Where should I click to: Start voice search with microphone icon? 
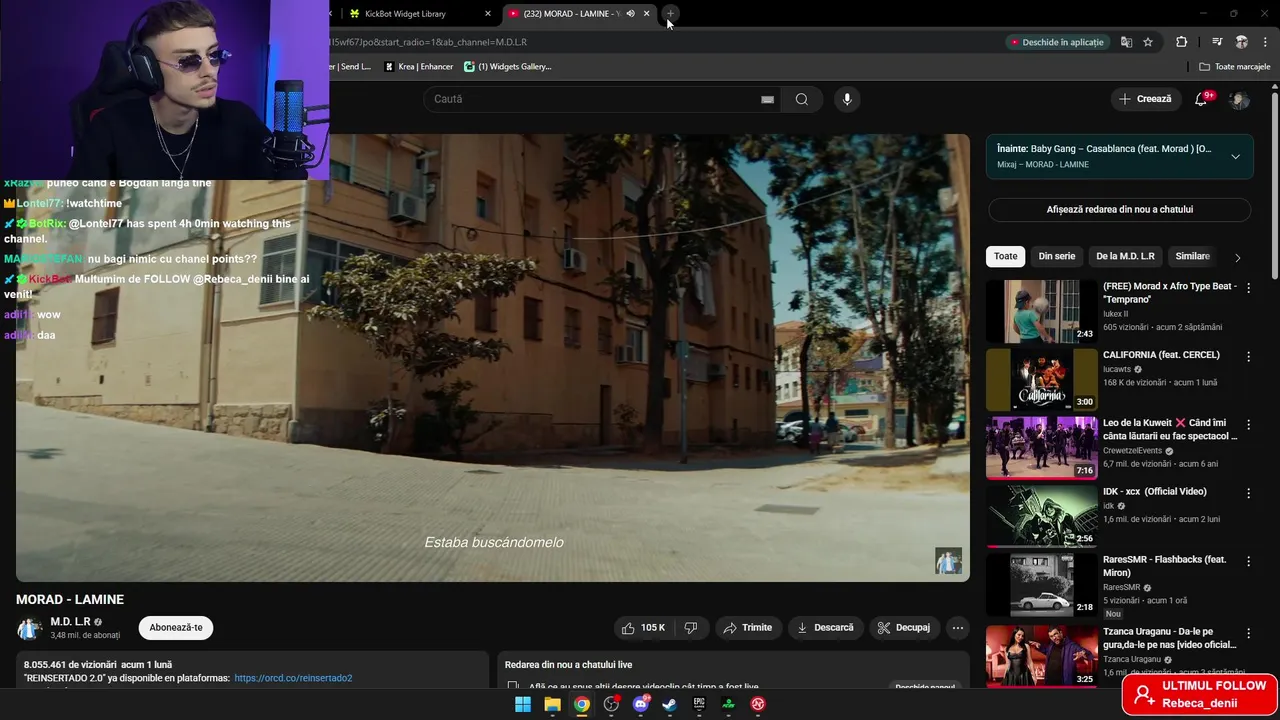(847, 99)
